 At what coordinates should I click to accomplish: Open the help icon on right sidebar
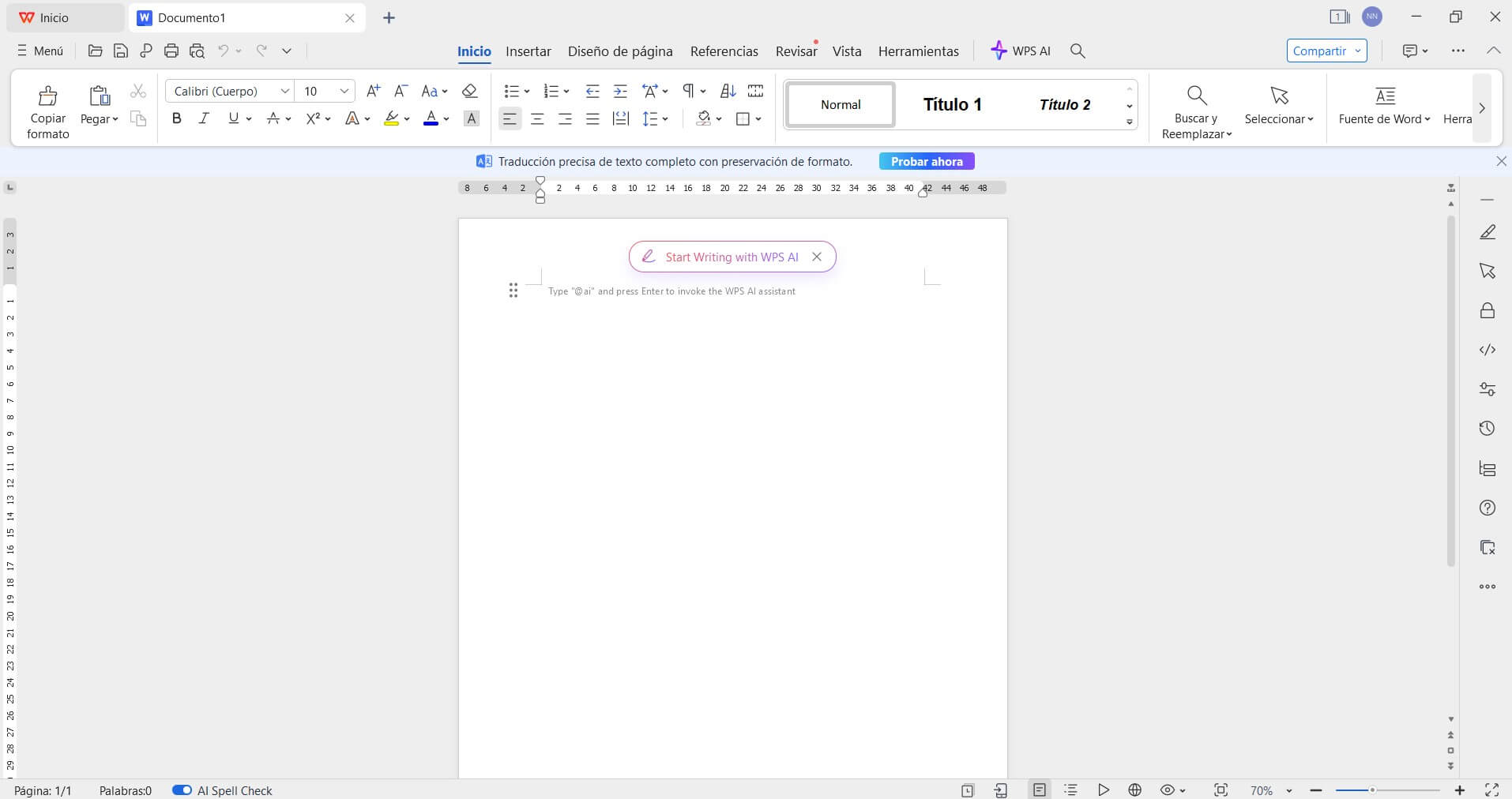tap(1488, 508)
